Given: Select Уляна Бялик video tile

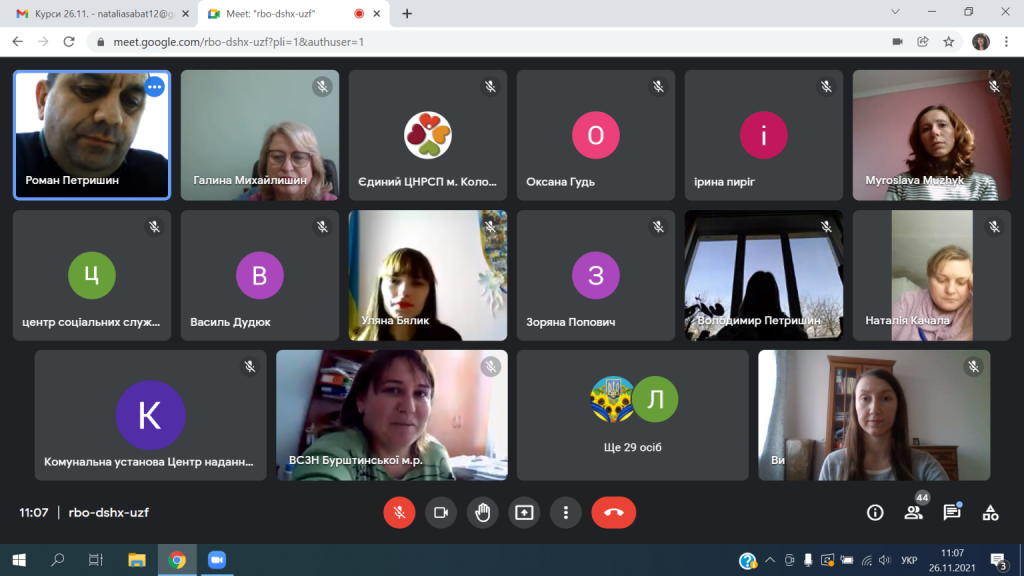Looking at the screenshot, I should [428, 275].
